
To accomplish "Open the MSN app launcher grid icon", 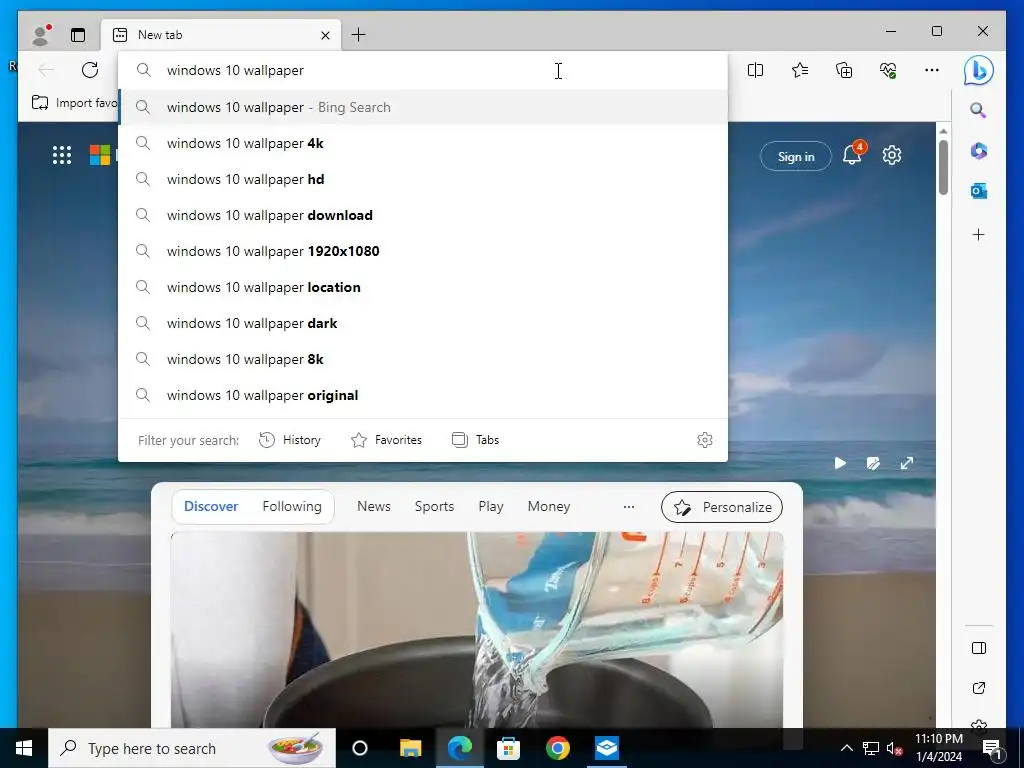I will pos(62,155).
